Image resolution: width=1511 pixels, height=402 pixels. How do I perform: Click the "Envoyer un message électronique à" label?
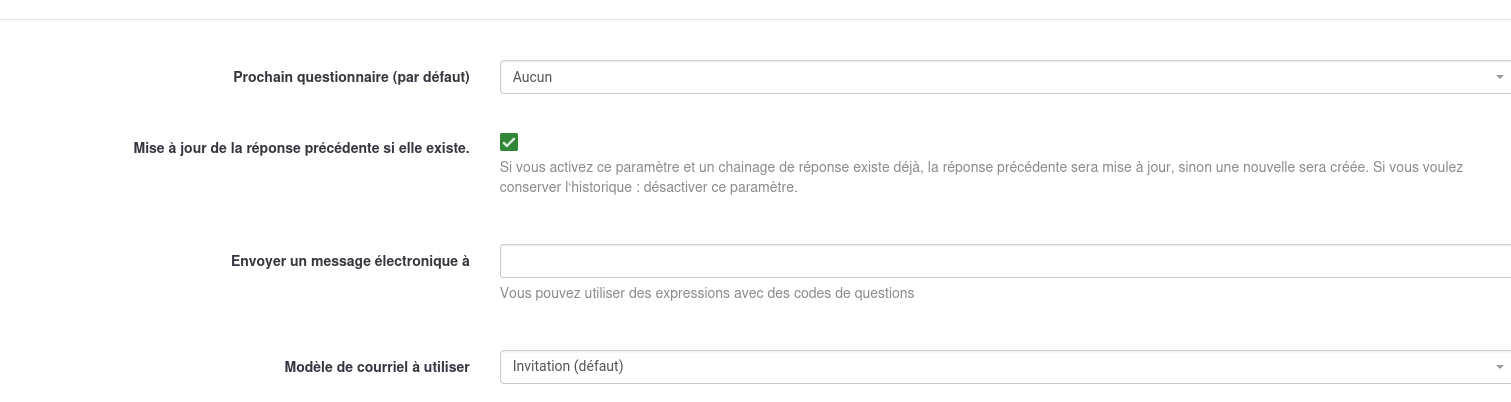tap(350, 261)
